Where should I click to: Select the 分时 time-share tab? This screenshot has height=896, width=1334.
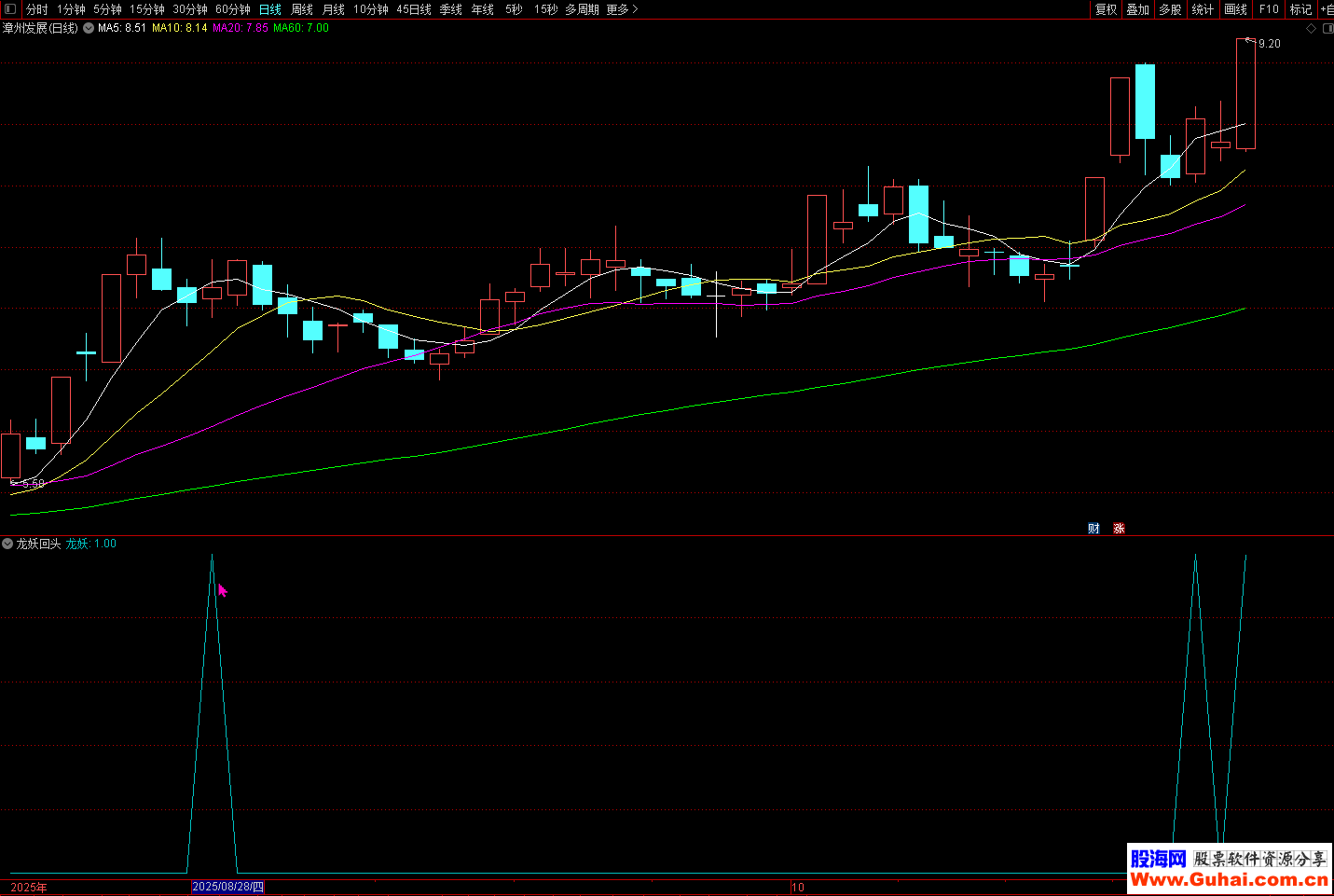tap(36, 9)
